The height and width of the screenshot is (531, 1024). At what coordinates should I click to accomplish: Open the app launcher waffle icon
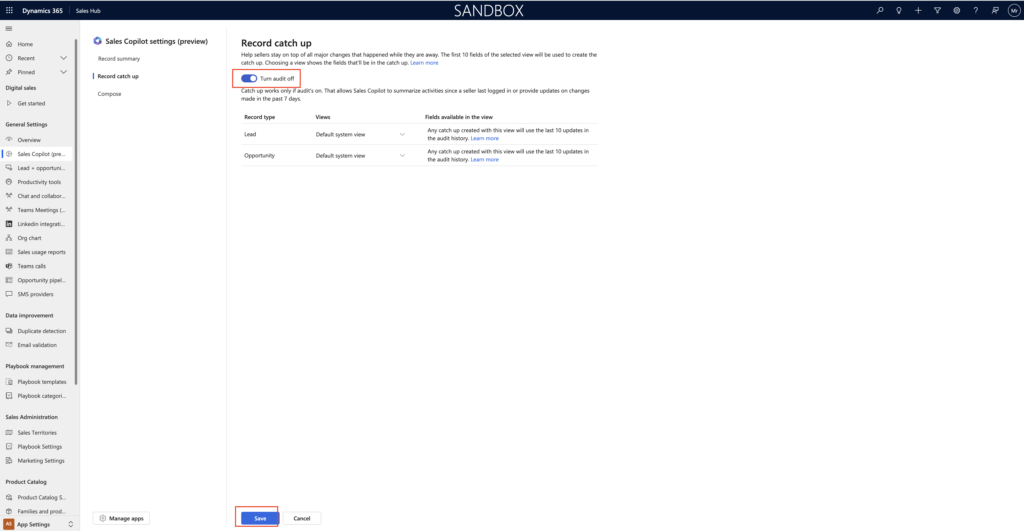click(9, 10)
